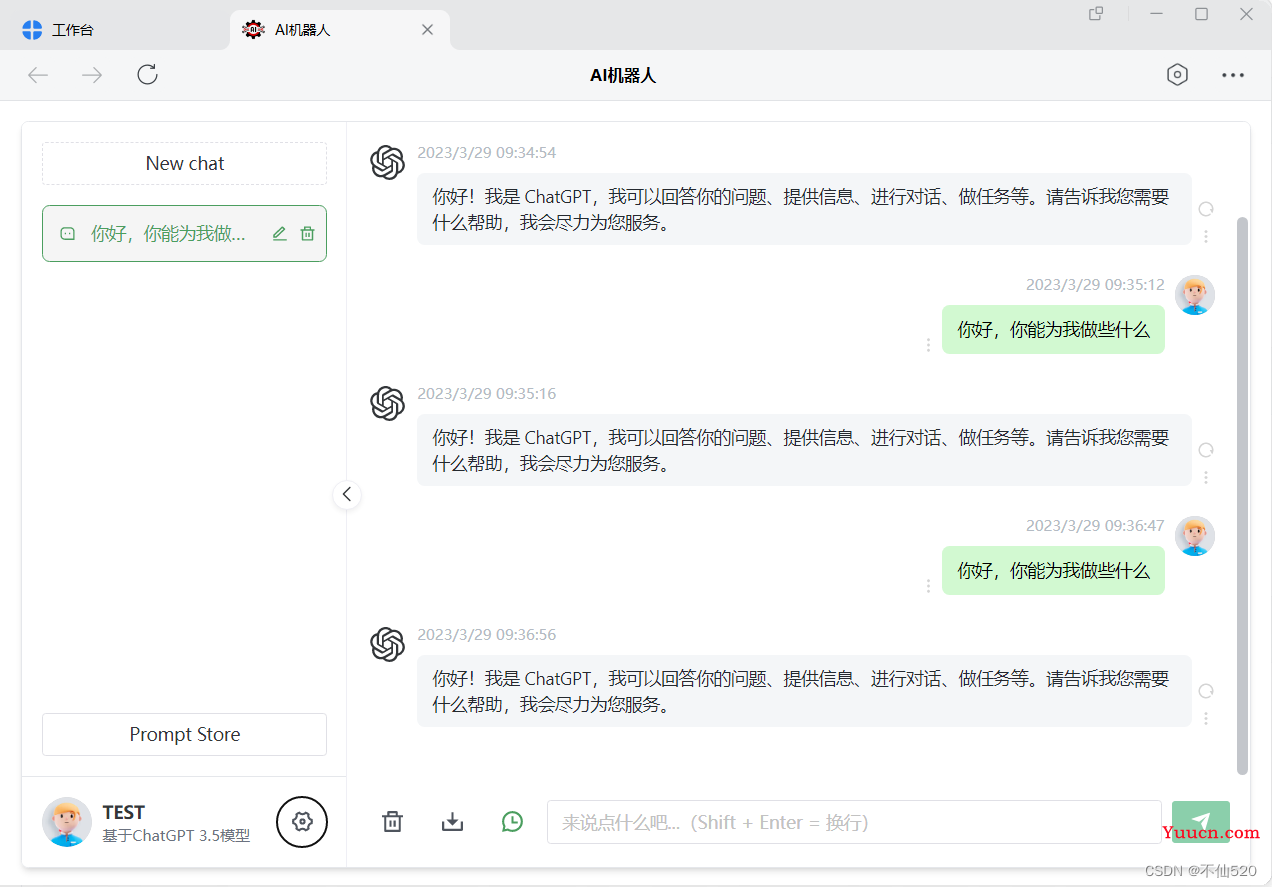Toggle the green context history icon

(512, 822)
